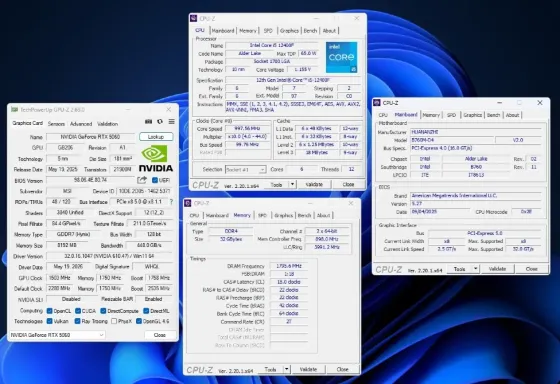Viewport: 560px width, 384px height.
Task: Switch to GPU-Z Sensors tab
Action: tap(56, 124)
